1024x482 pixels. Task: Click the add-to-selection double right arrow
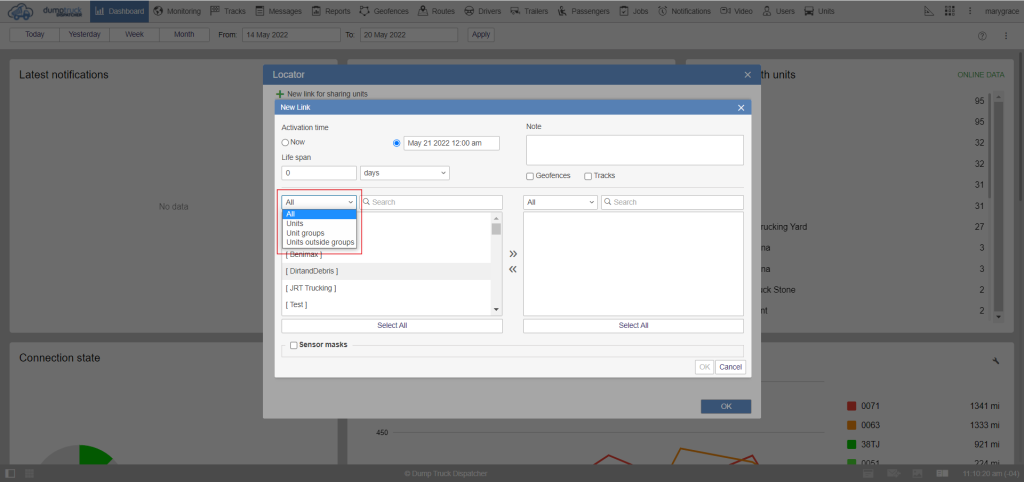(x=513, y=254)
